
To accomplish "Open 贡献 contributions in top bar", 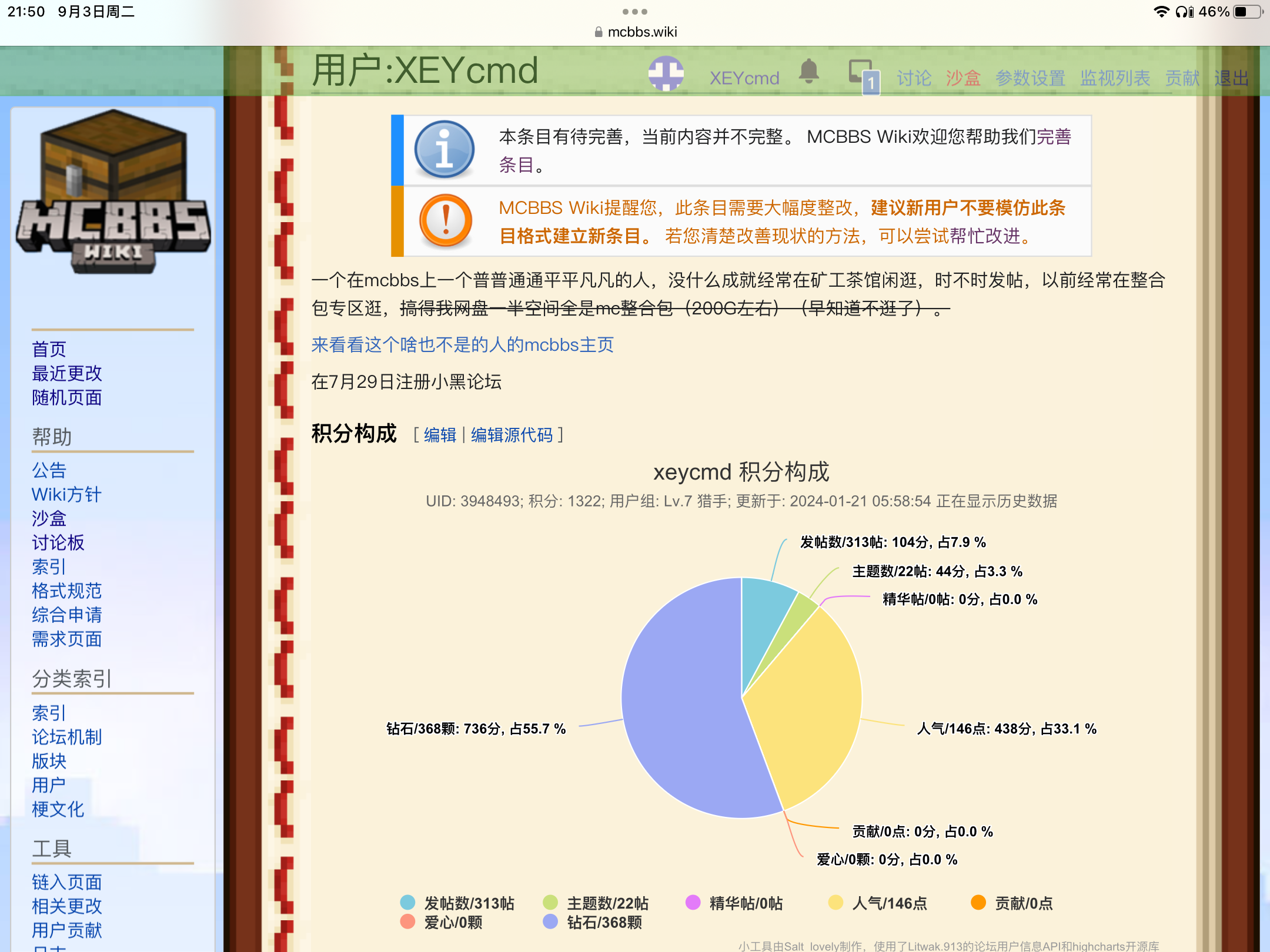I will pos(1182,78).
